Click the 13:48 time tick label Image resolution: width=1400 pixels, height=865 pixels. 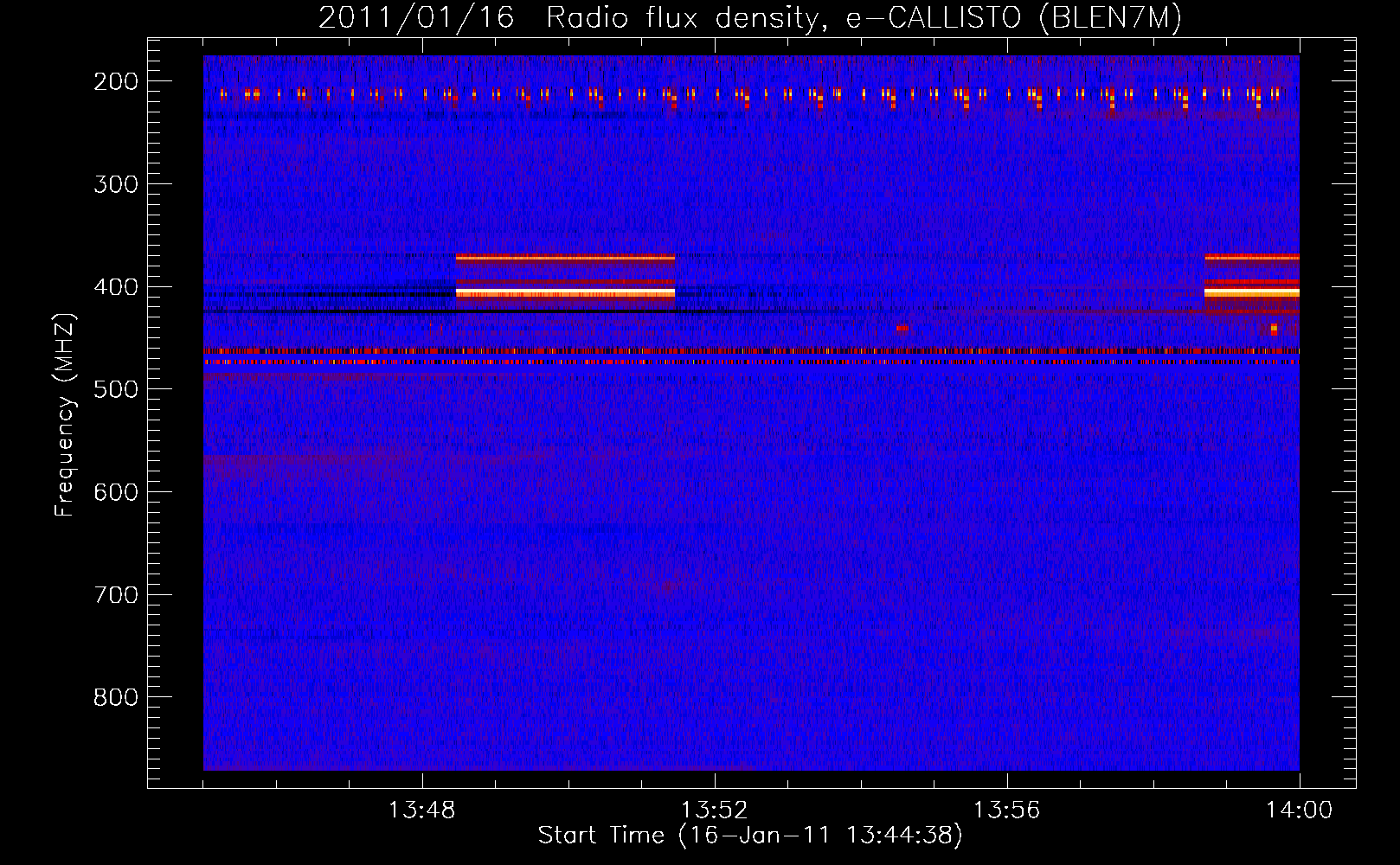[x=421, y=811]
